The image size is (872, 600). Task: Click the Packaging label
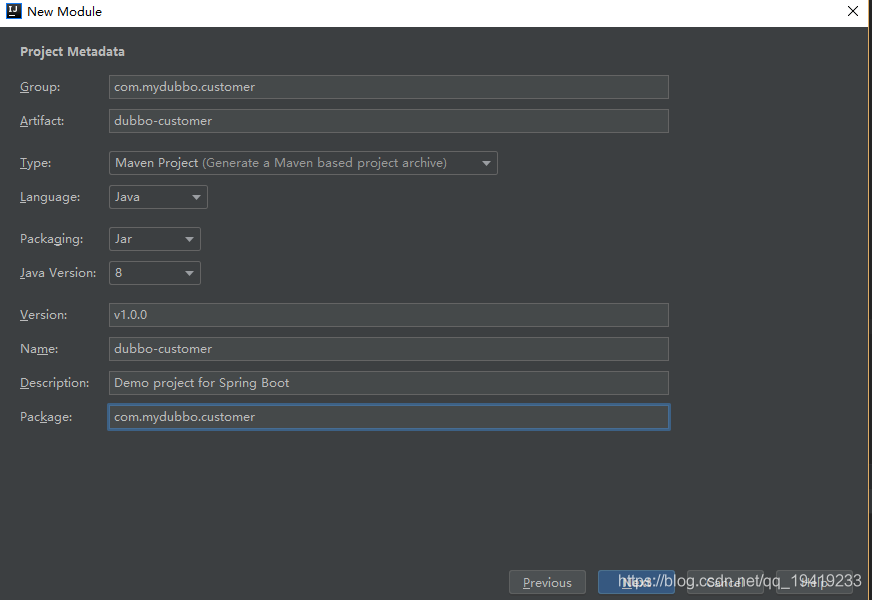[52, 239]
